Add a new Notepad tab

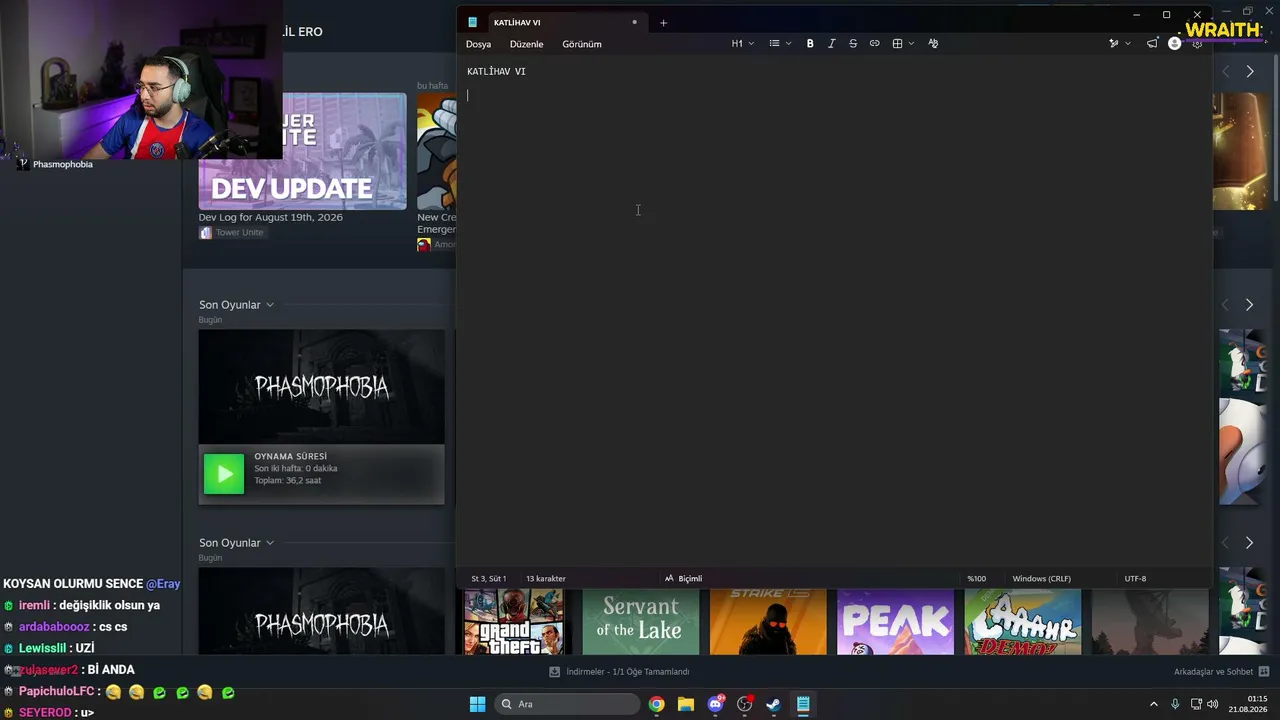point(663,23)
